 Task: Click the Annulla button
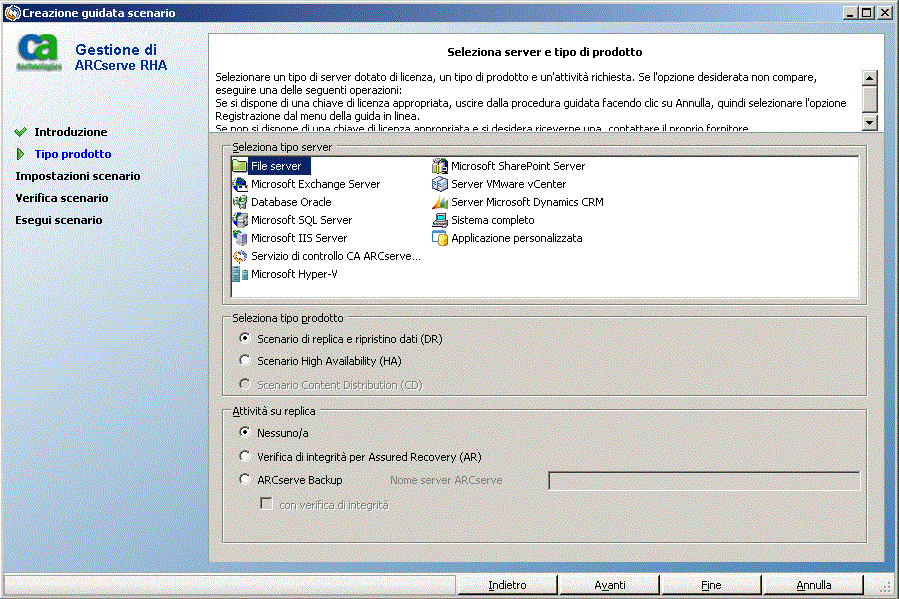813,585
